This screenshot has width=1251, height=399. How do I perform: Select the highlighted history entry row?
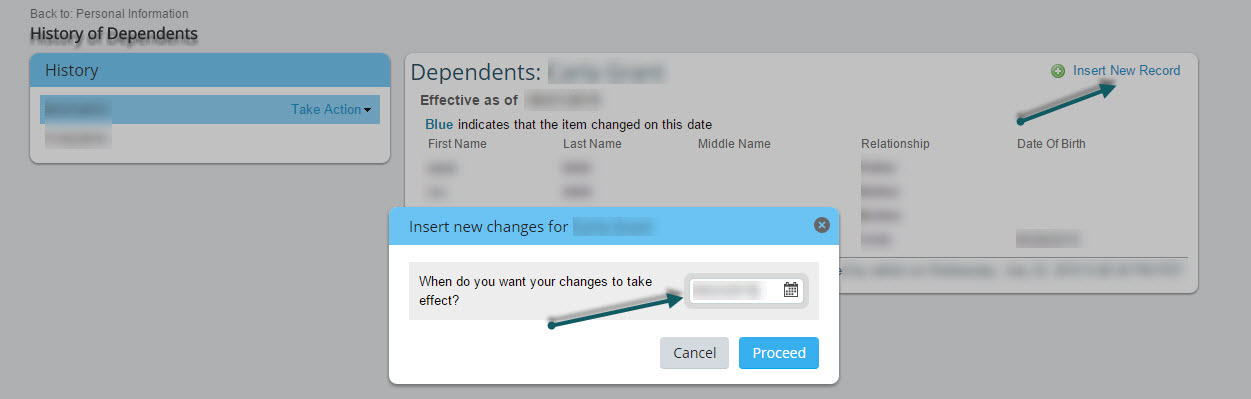(x=210, y=109)
